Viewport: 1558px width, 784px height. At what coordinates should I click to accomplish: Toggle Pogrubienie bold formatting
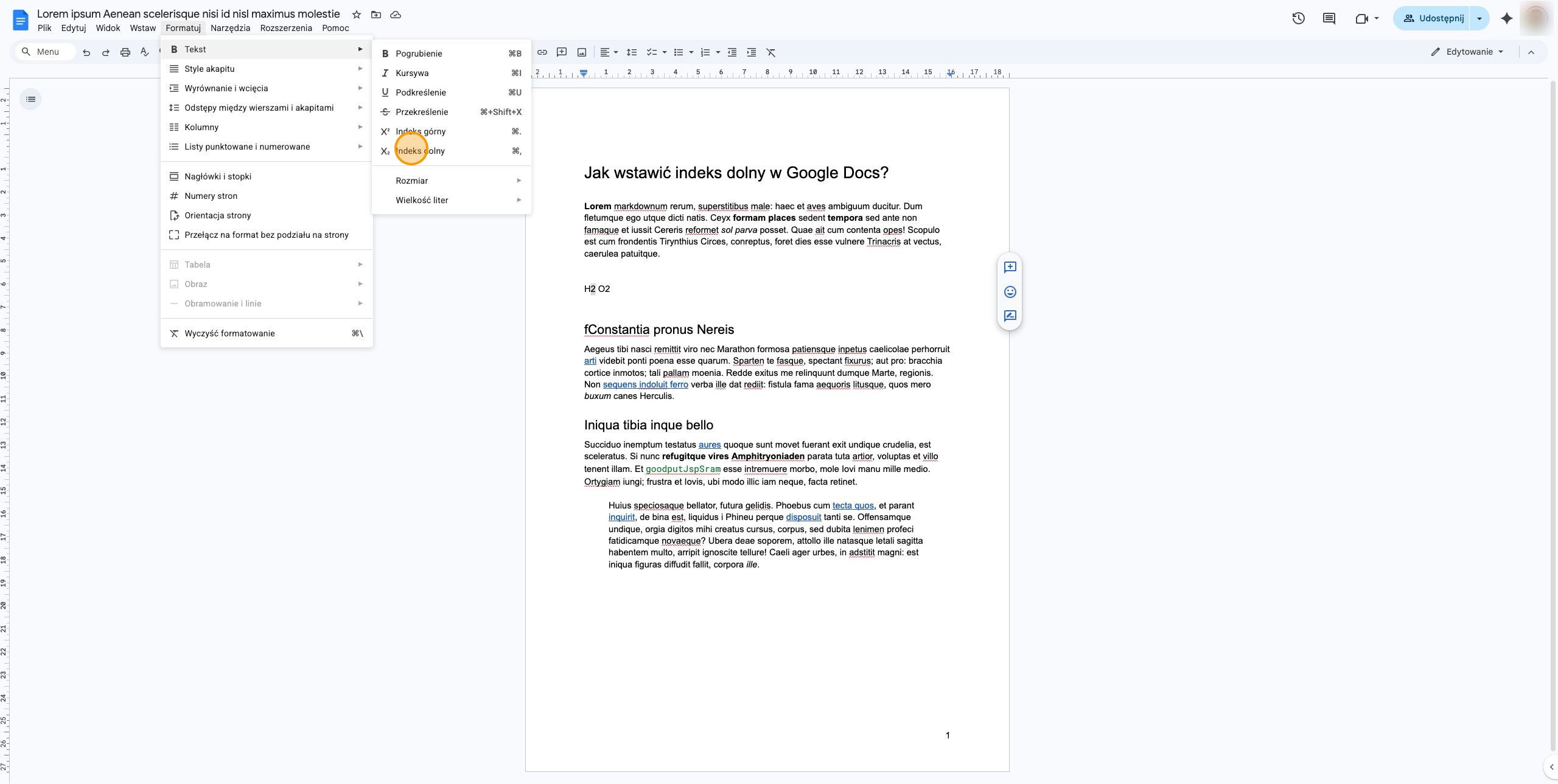point(451,54)
